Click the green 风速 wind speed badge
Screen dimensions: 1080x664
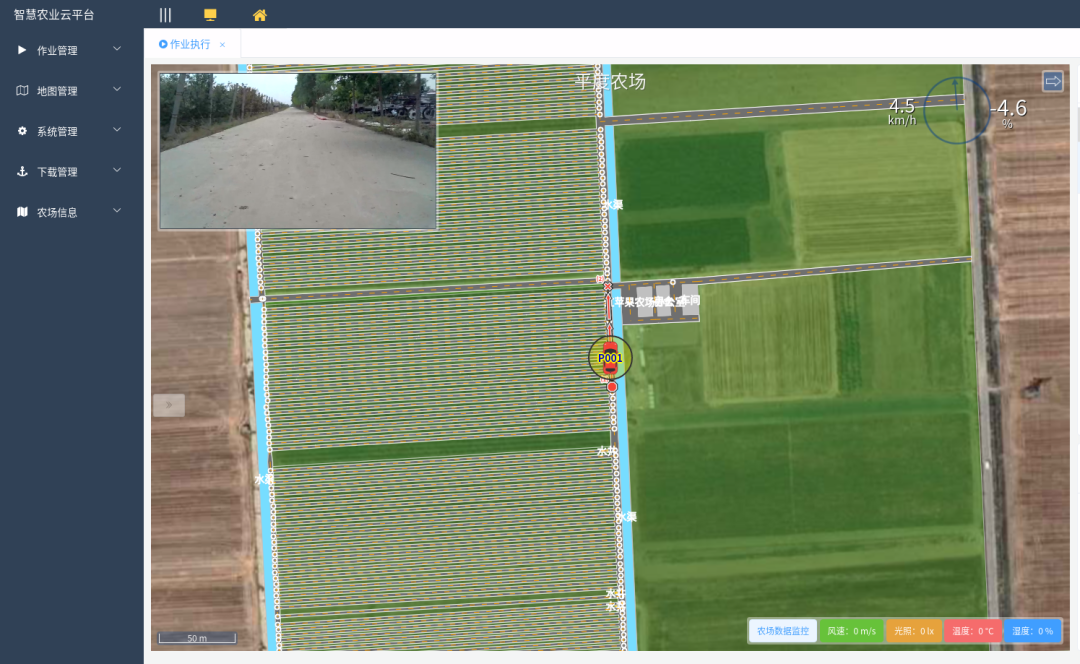[851, 631]
